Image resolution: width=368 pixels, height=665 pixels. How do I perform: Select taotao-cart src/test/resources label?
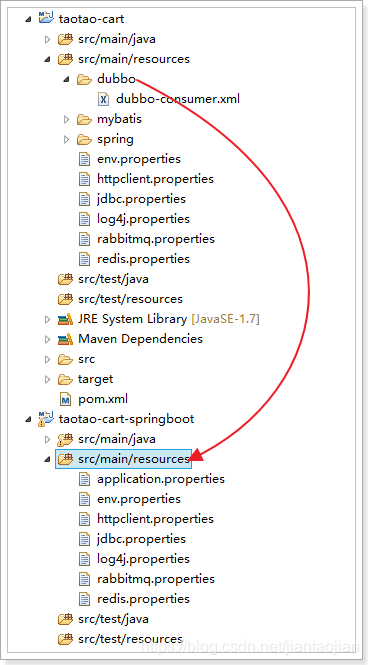(130, 299)
